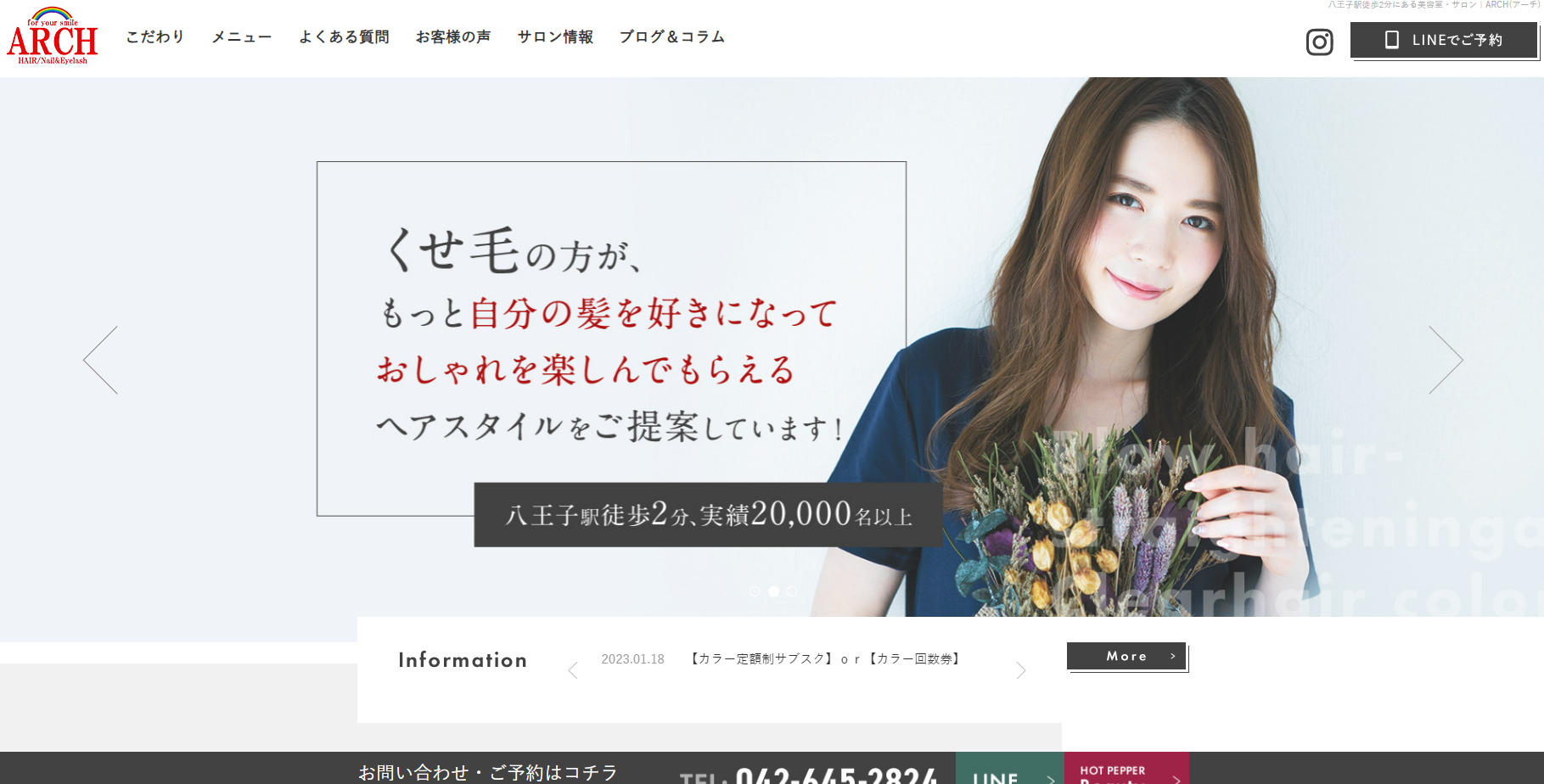Screen dimensions: 1544x784
Task: Click the お問い合わせ・ご予約はコチラ text
Action: click(488, 773)
